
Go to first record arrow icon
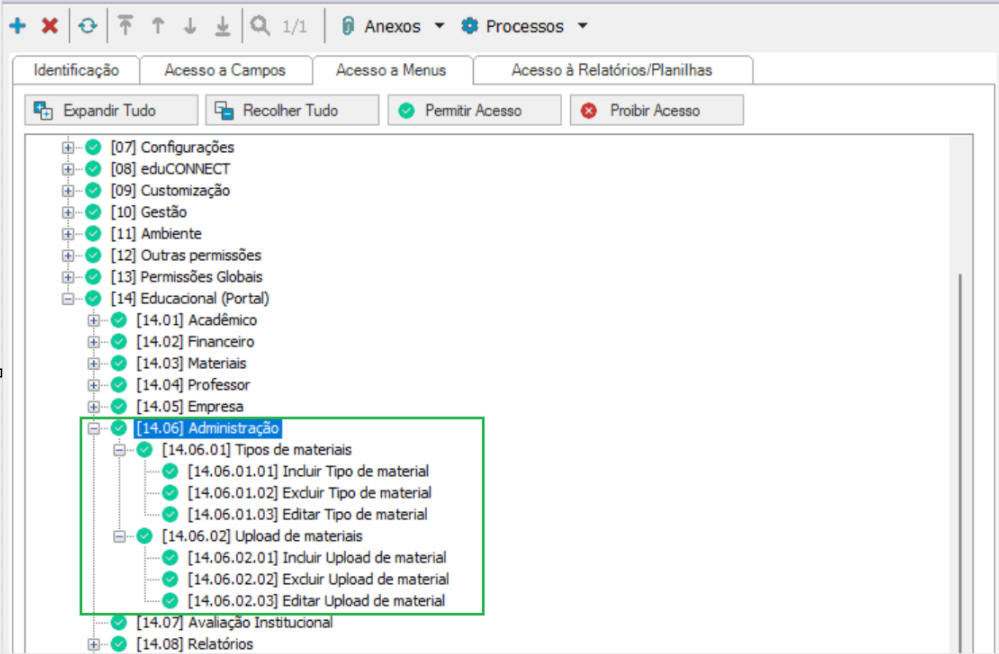[126, 25]
